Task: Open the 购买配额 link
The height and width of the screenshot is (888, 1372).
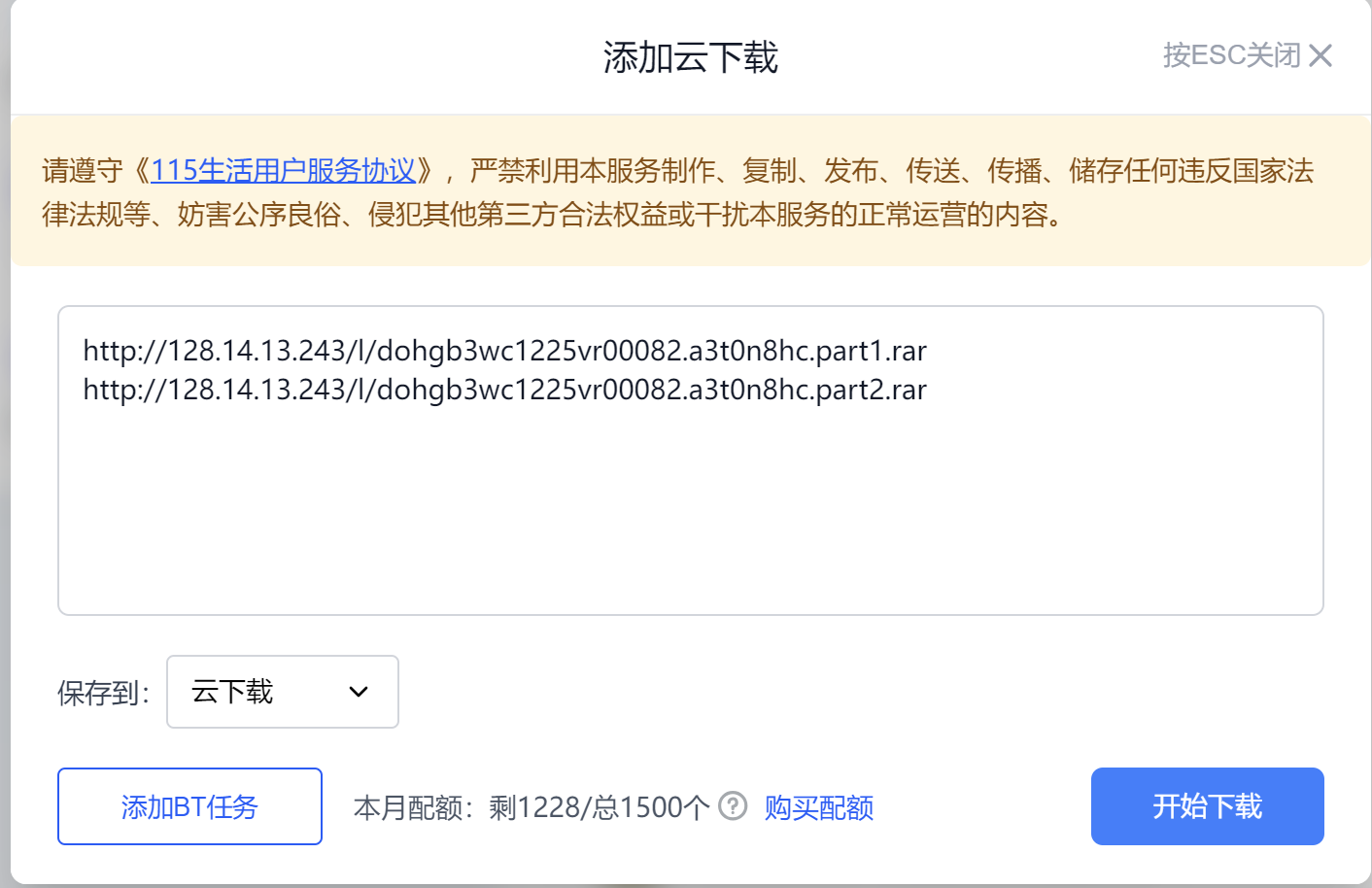Action: 819,807
